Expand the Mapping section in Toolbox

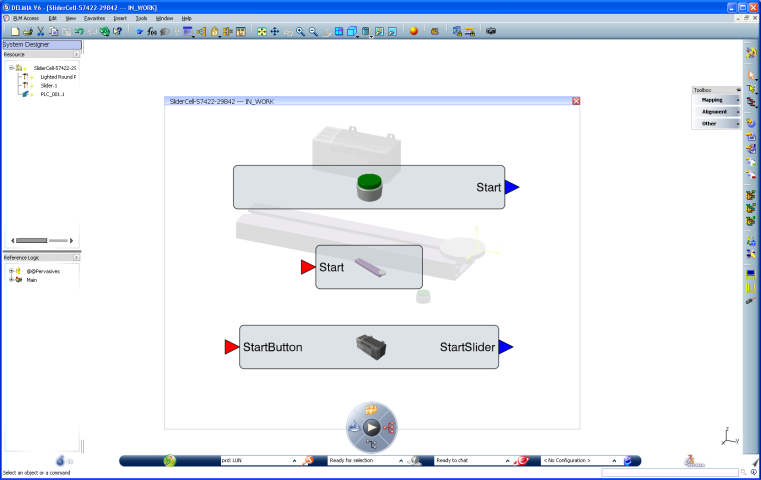[716, 100]
